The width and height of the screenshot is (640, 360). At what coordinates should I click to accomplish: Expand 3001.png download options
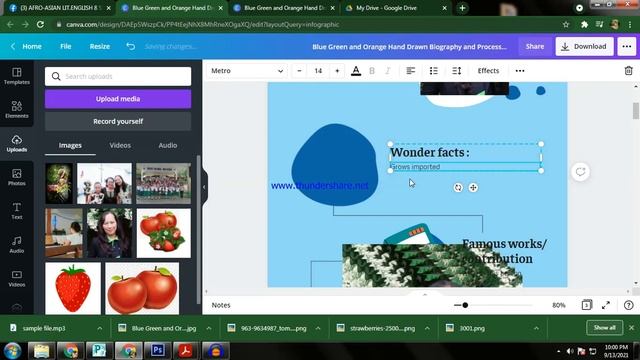(x=536, y=328)
